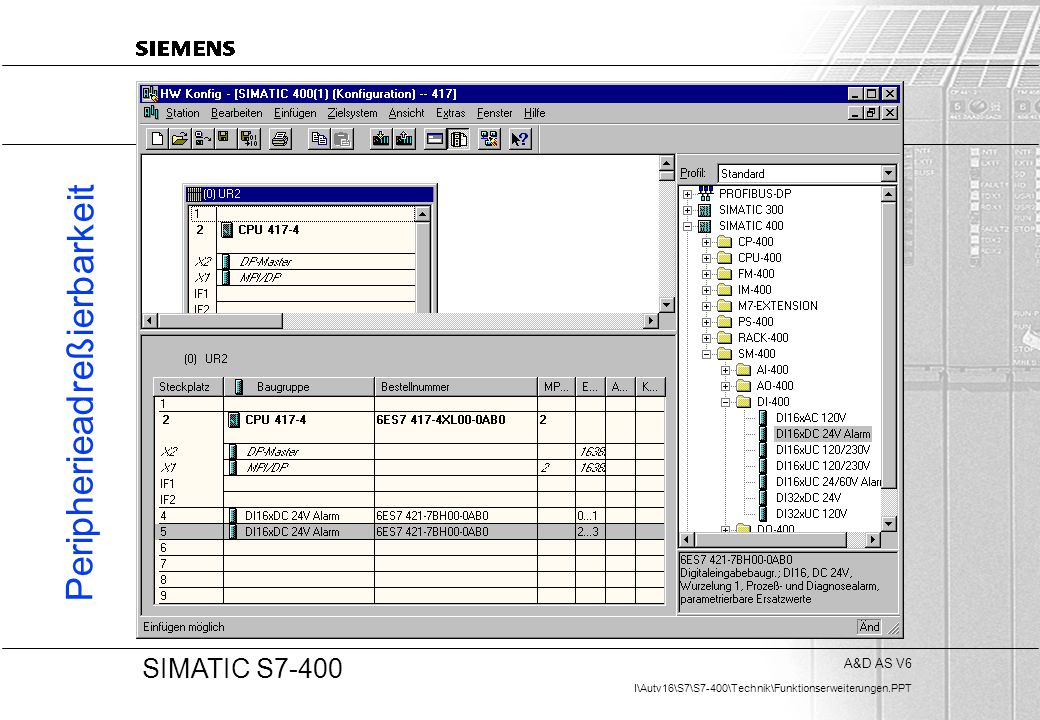Select the M7-EXTENSION folder
Image resolution: width=1040 pixels, height=720 pixels.
click(x=777, y=306)
